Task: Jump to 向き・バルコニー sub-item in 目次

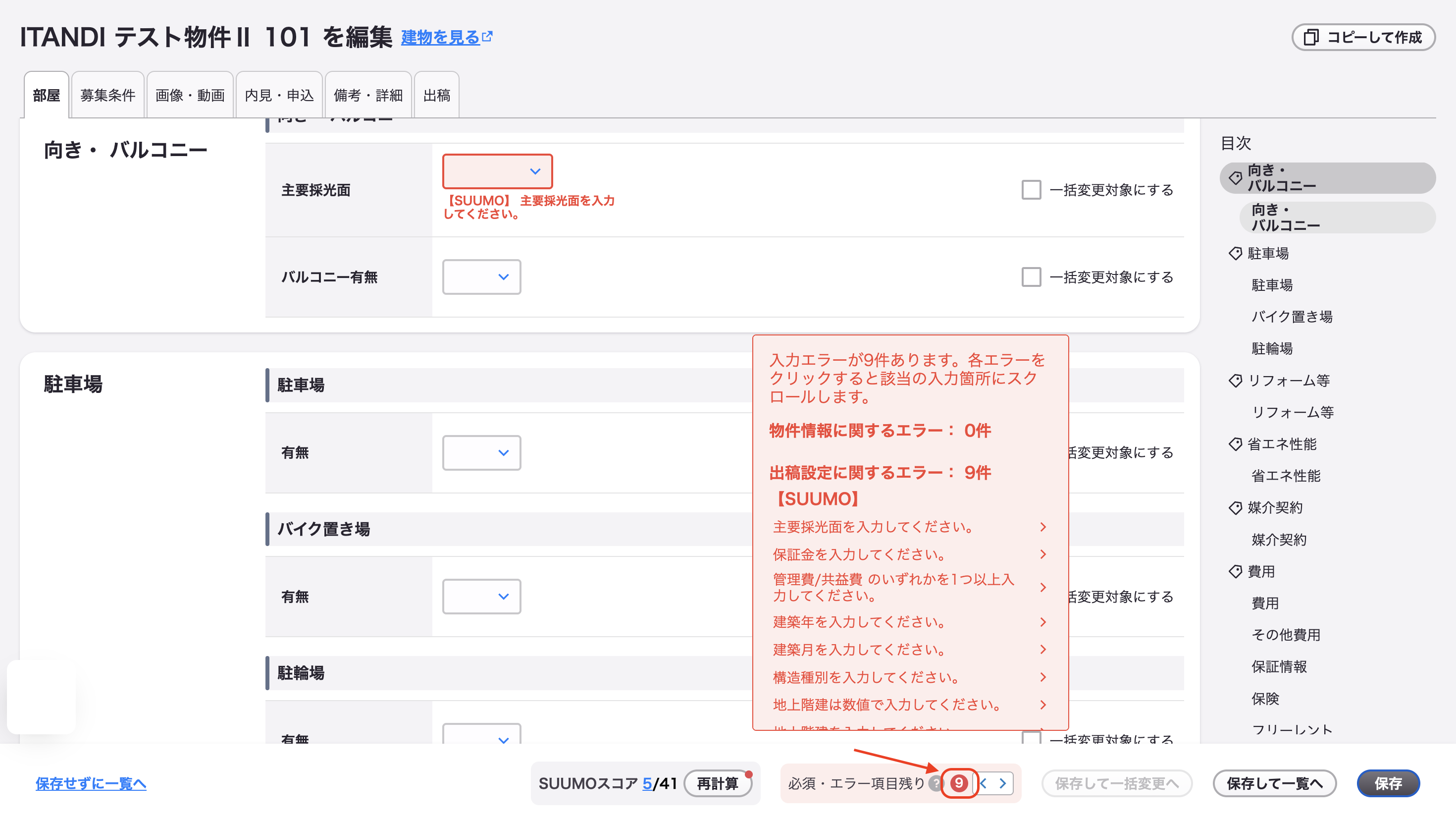Action: point(1337,217)
